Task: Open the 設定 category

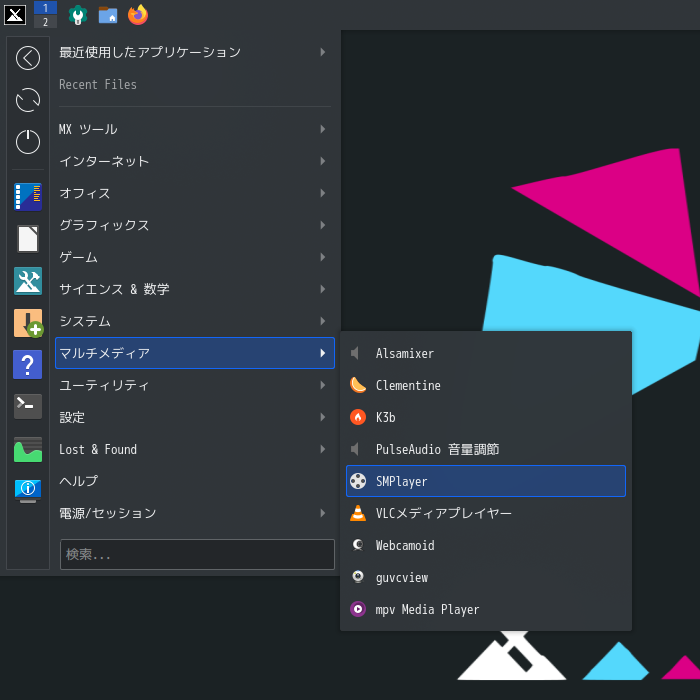Action: [195, 417]
